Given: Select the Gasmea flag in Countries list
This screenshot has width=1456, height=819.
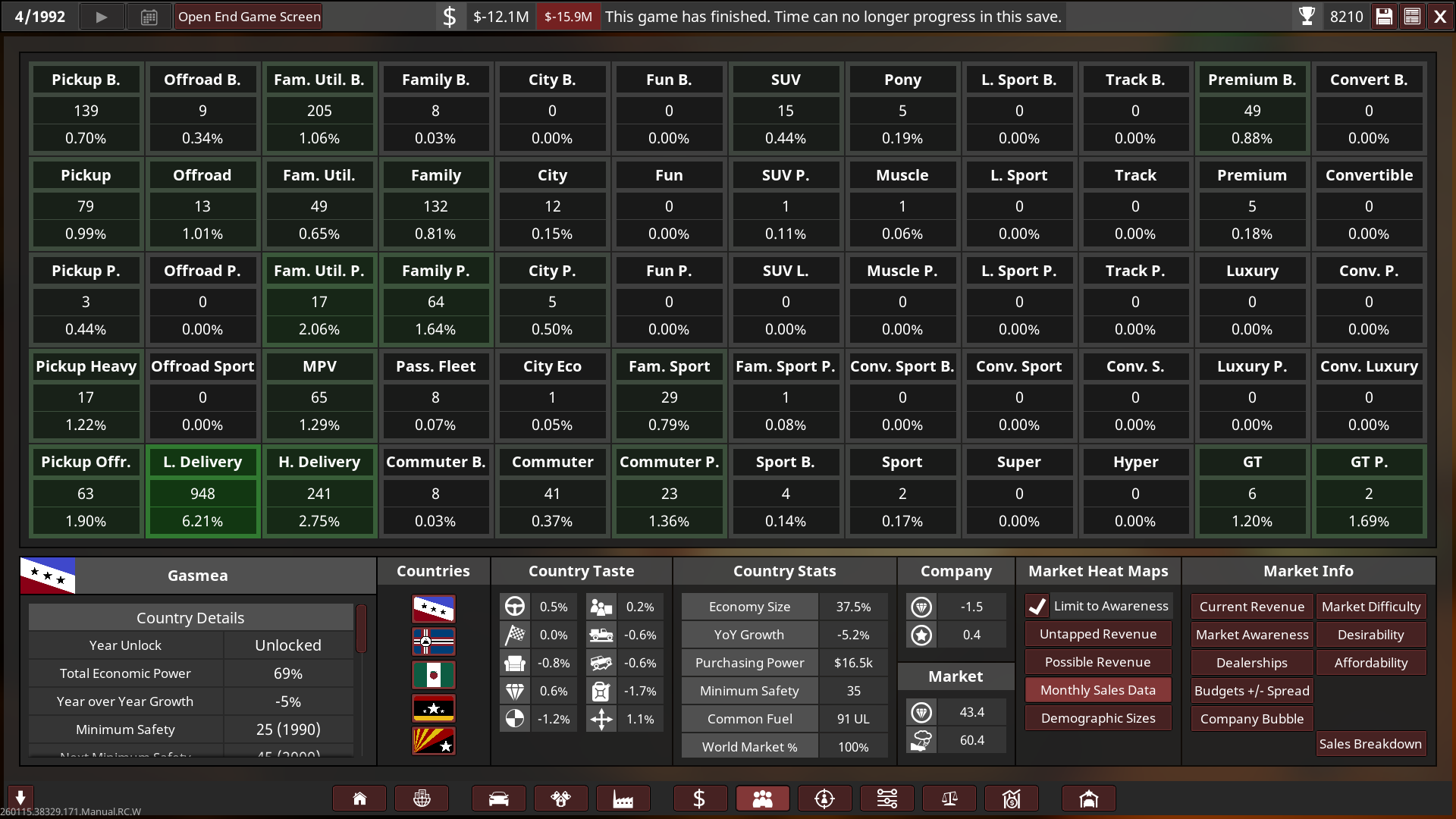Looking at the screenshot, I should pos(433,608).
